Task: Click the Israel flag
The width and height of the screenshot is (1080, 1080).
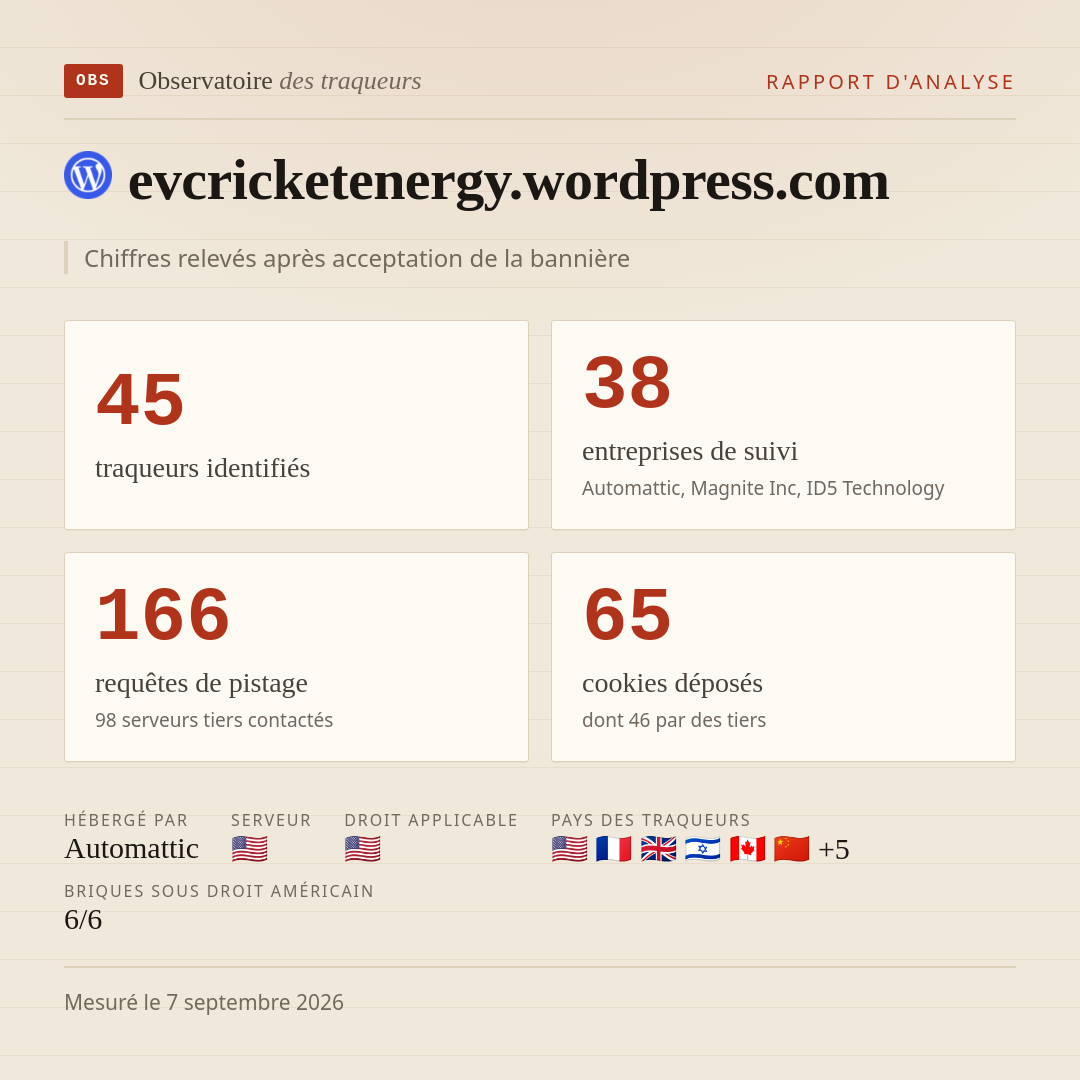Action: click(703, 849)
